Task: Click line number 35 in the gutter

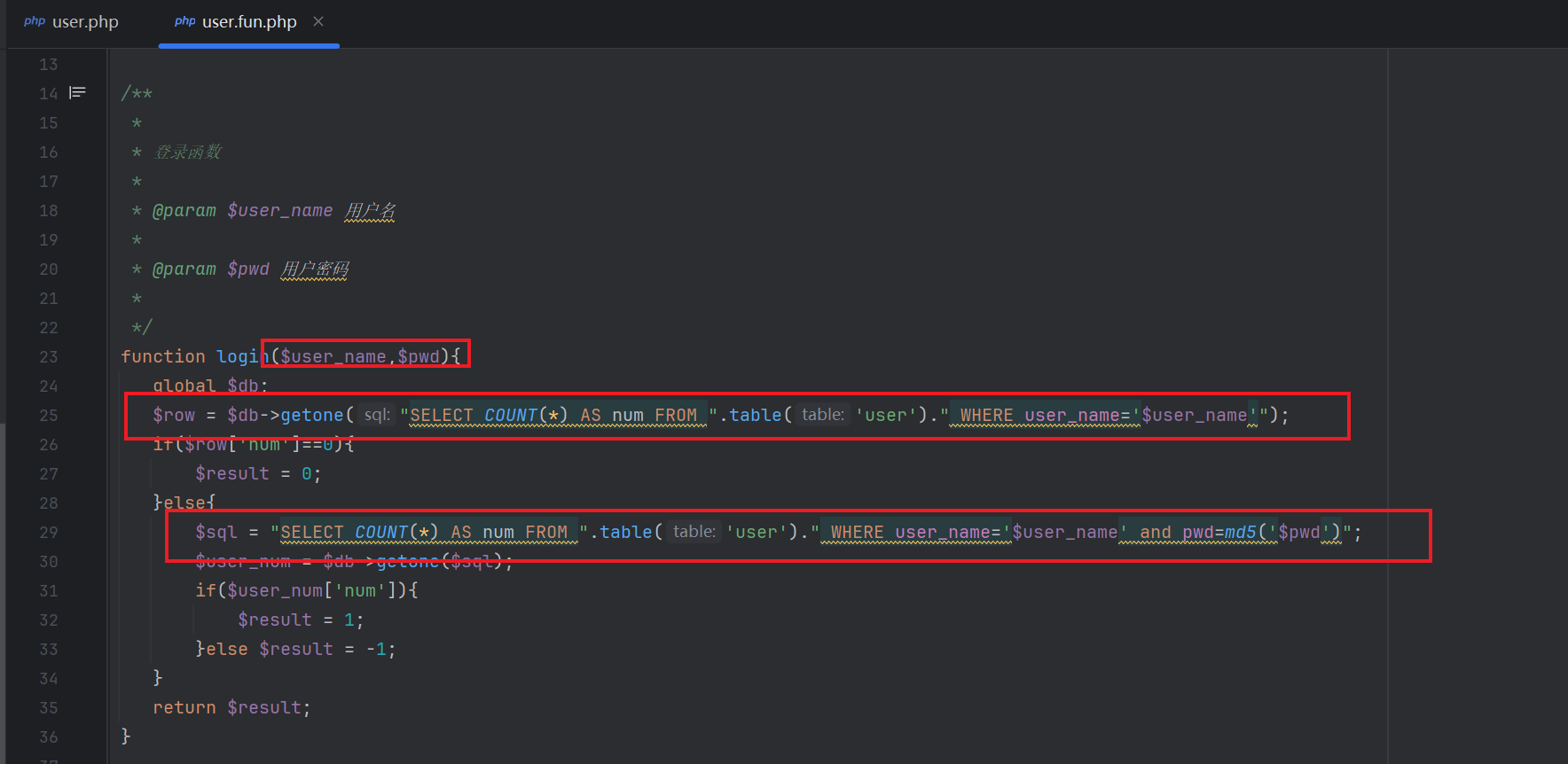Action: coord(48,708)
